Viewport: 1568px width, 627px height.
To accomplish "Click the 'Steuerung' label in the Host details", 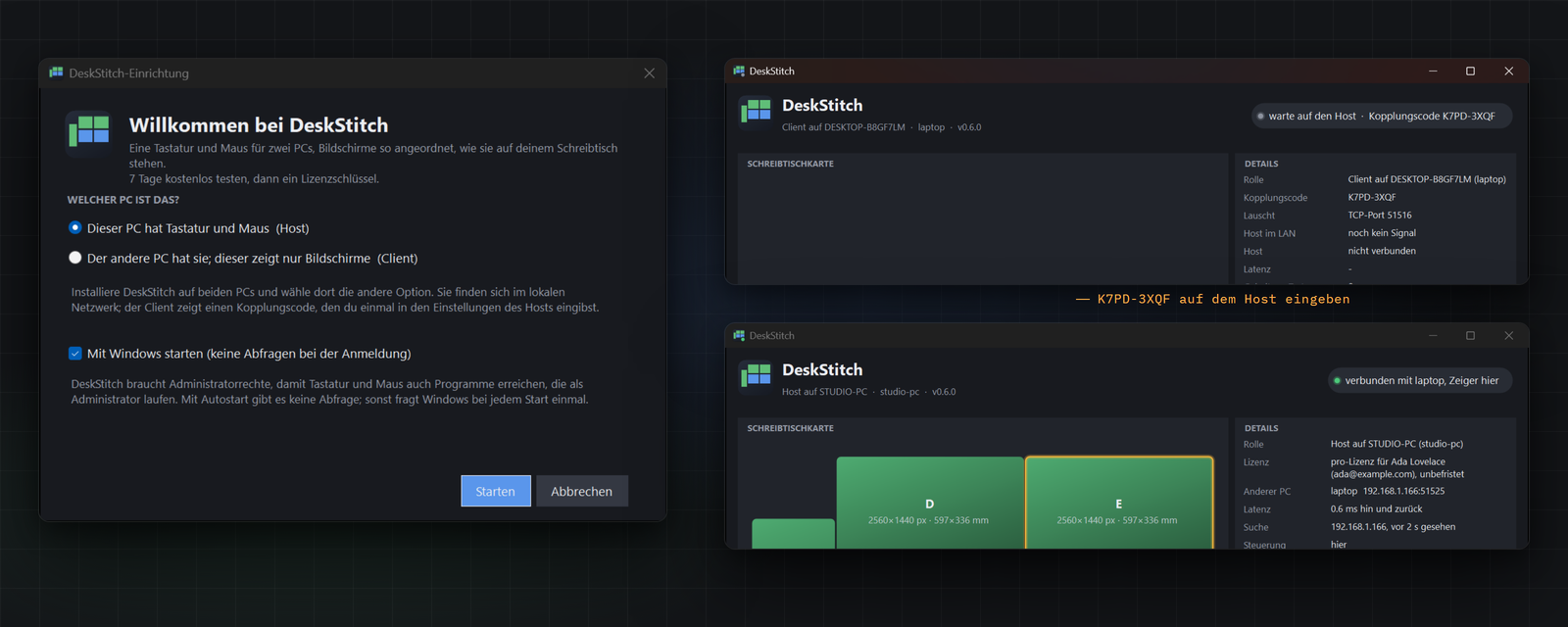I will click(1265, 545).
